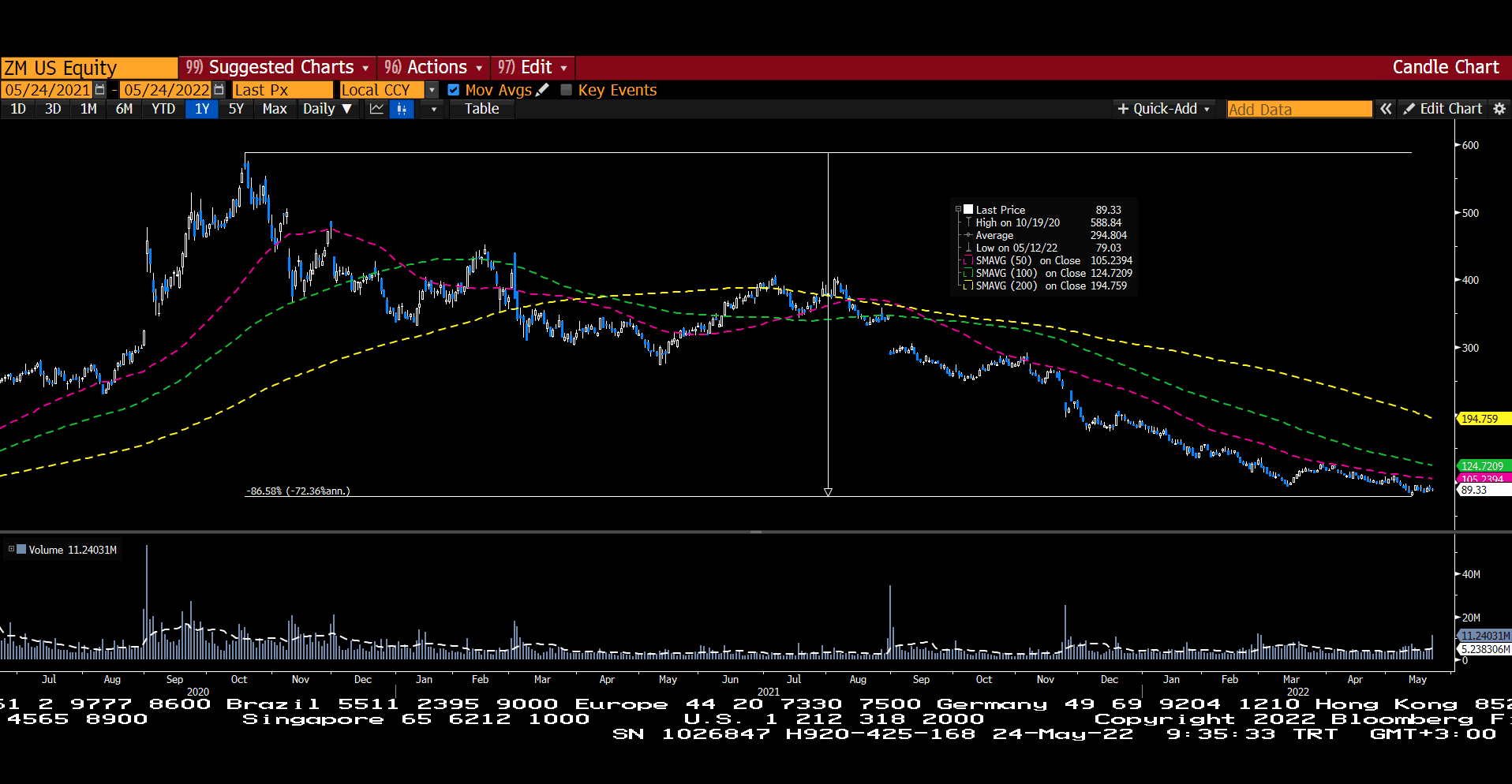
Task: Click the Volume legend color swatch
Action: coord(21,549)
